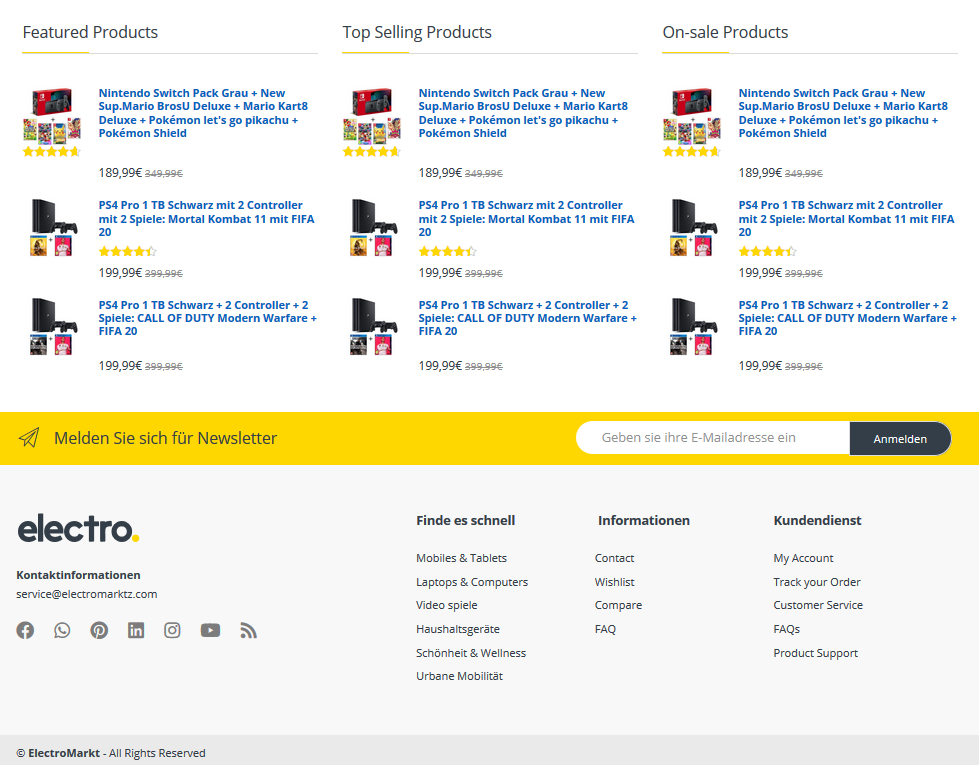Open Nintendo Switch Pack thumbnail in Featured Products
Image resolution: width=979 pixels, height=765 pixels.
click(x=52, y=114)
